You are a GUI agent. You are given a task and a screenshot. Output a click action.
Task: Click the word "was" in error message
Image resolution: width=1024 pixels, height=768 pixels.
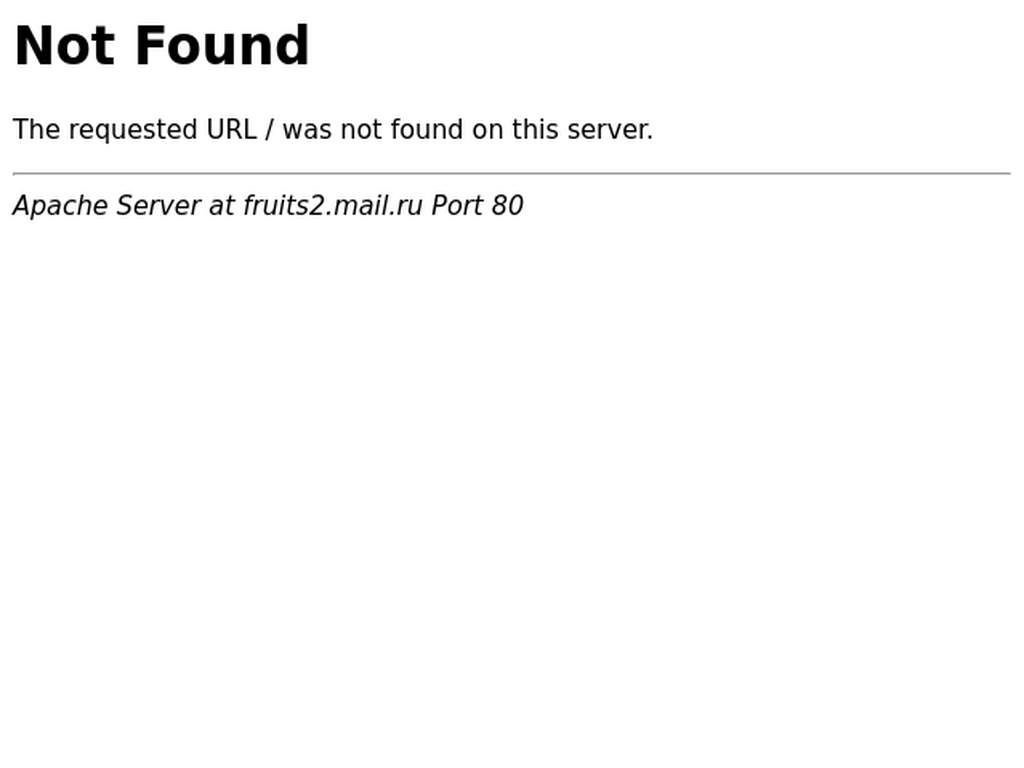tap(307, 131)
